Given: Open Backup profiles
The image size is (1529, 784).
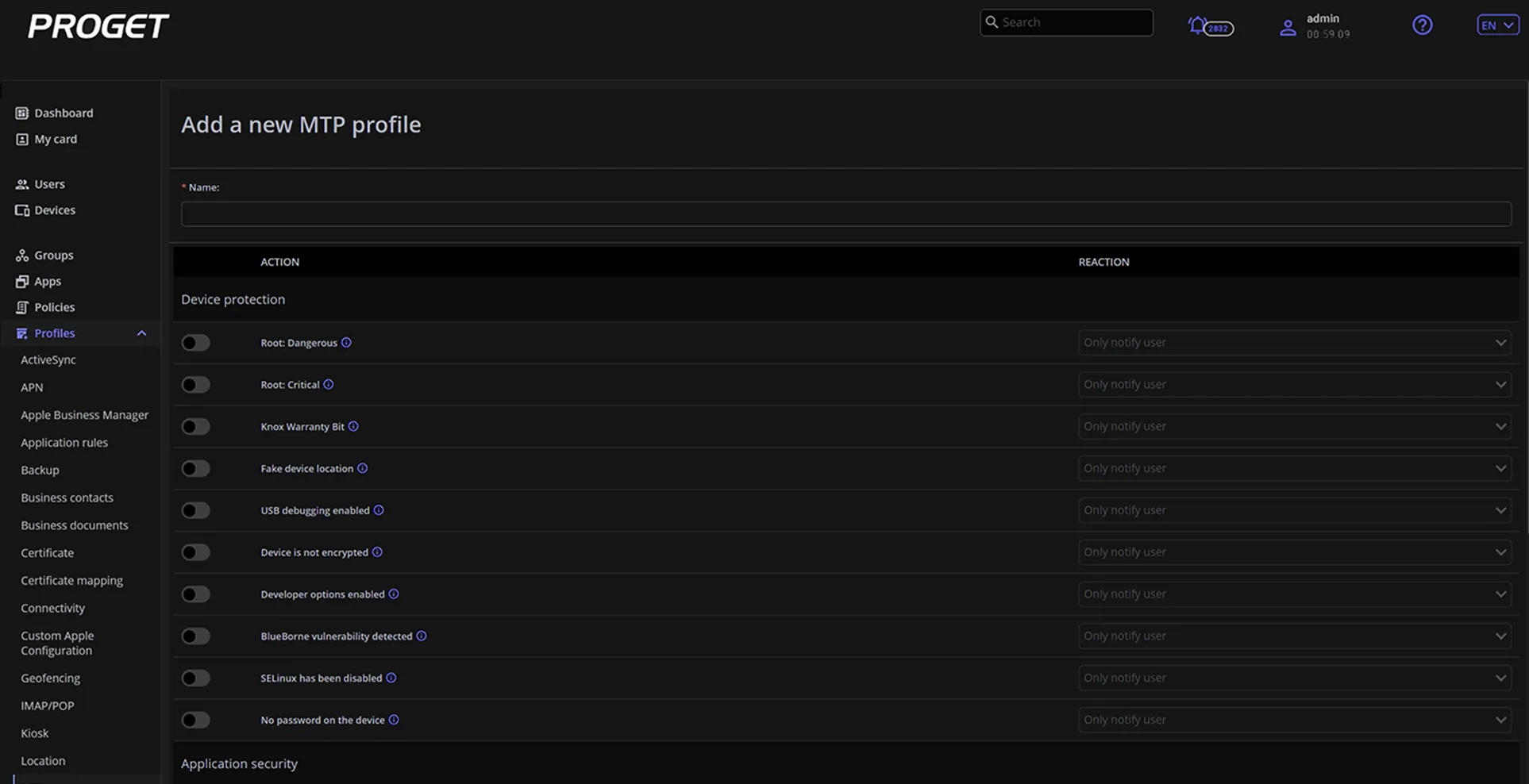Looking at the screenshot, I should [40, 471].
